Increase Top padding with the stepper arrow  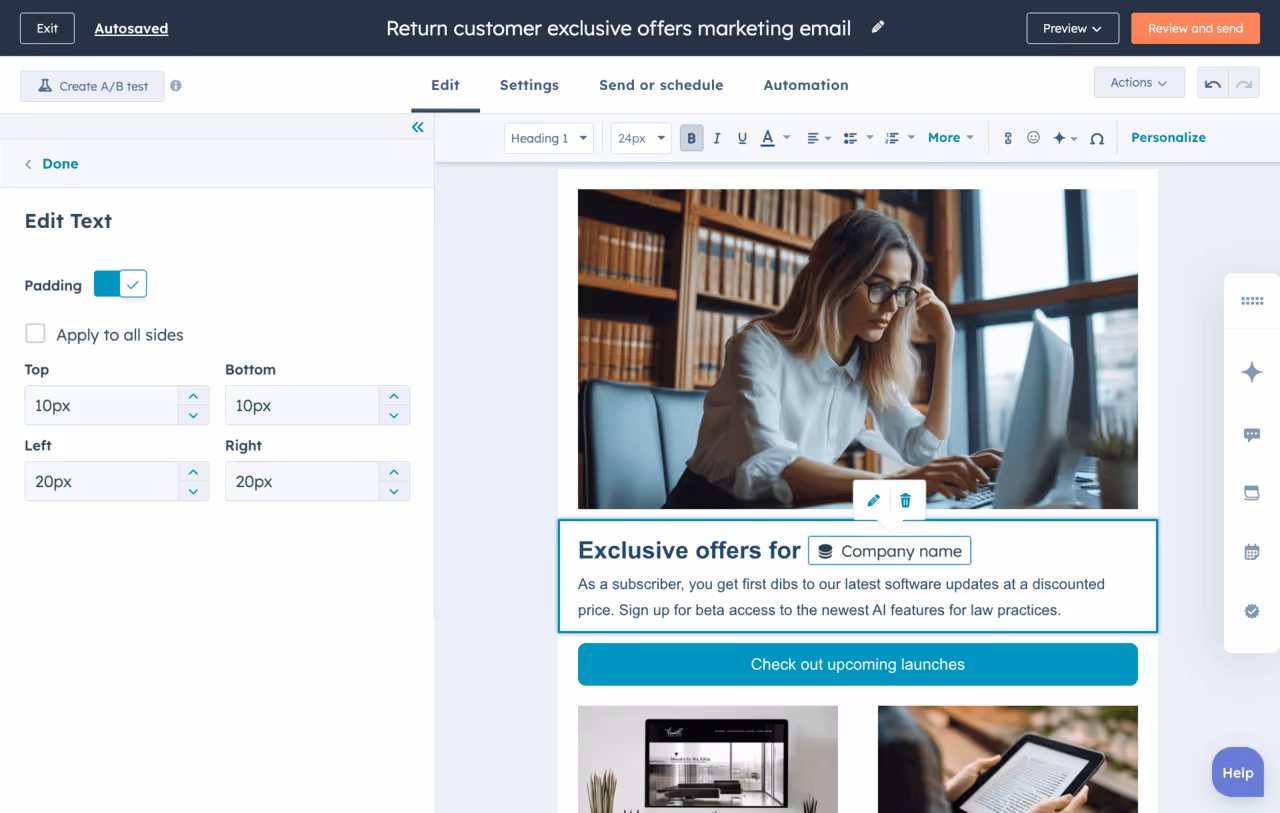pyautogui.click(x=193, y=396)
